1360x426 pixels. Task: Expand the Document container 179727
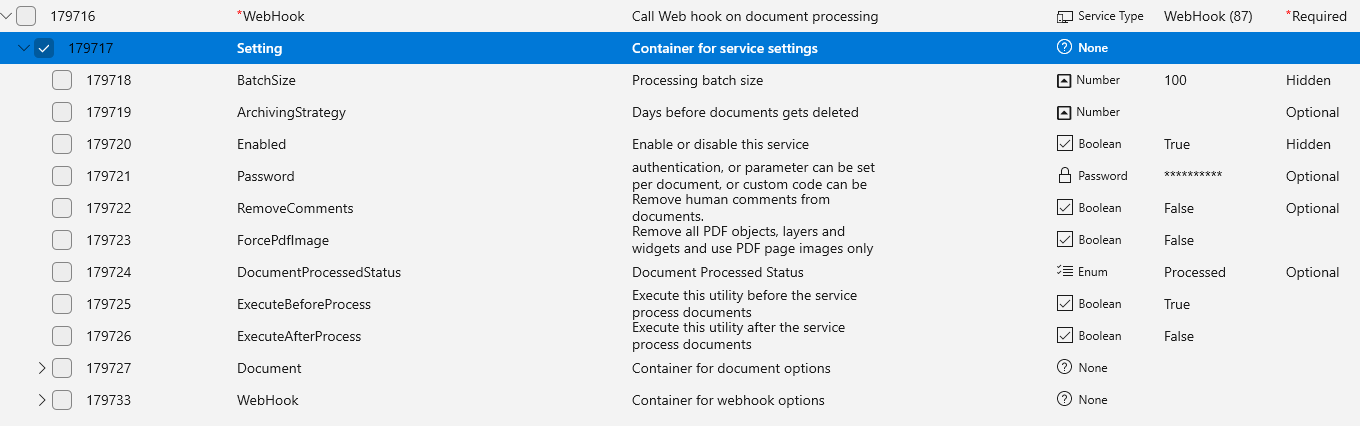[x=42, y=368]
